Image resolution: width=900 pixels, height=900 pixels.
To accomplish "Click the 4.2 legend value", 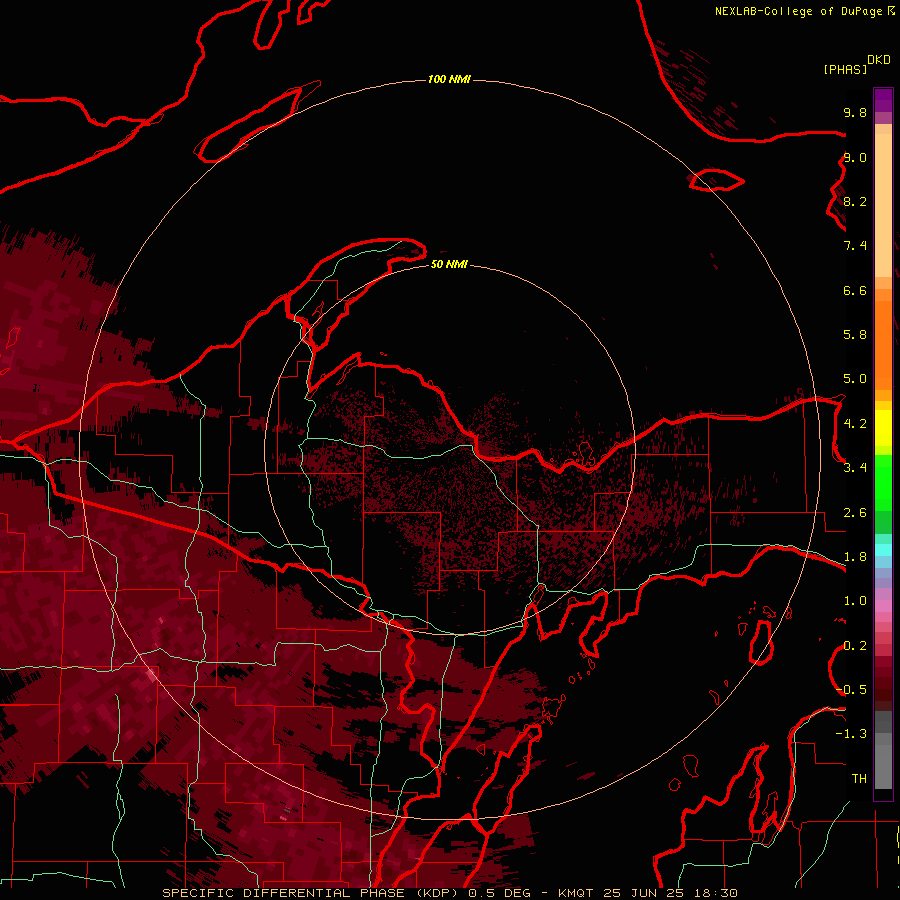I will coord(855,424).
